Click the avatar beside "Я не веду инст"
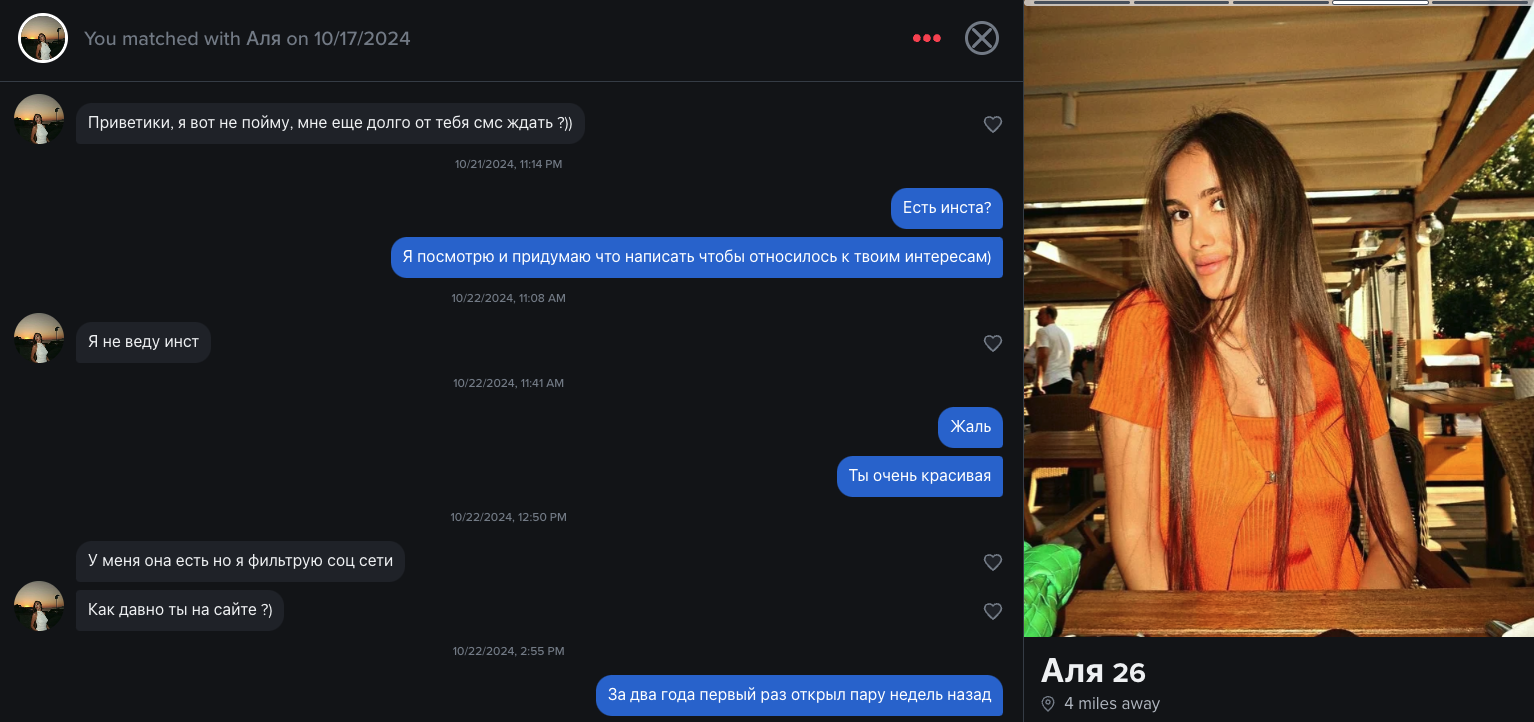Viewport: 1534px width, 722px height. pyautogui.click(x=39, y=338)
